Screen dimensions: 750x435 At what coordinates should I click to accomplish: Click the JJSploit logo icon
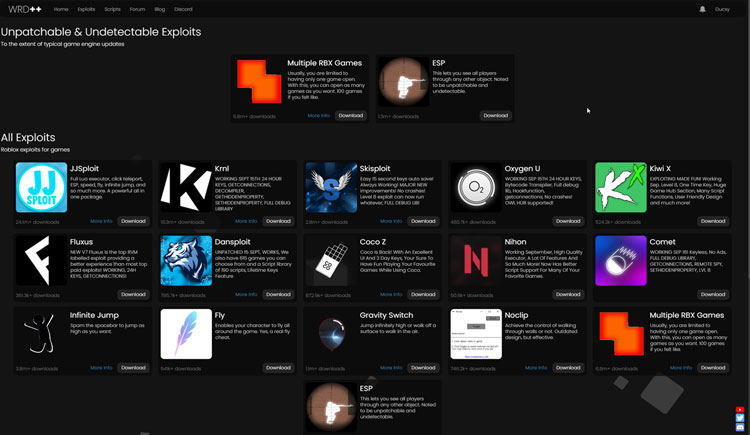[41, 188]
